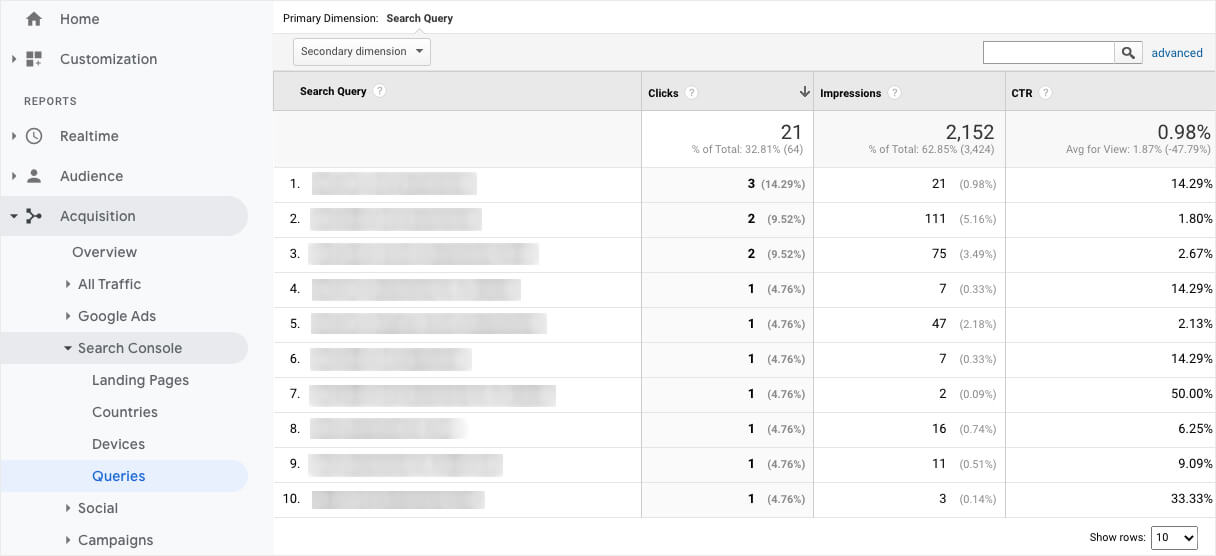Select Search Query primary dimension
Screen dimensions: 1216x556
419,18
